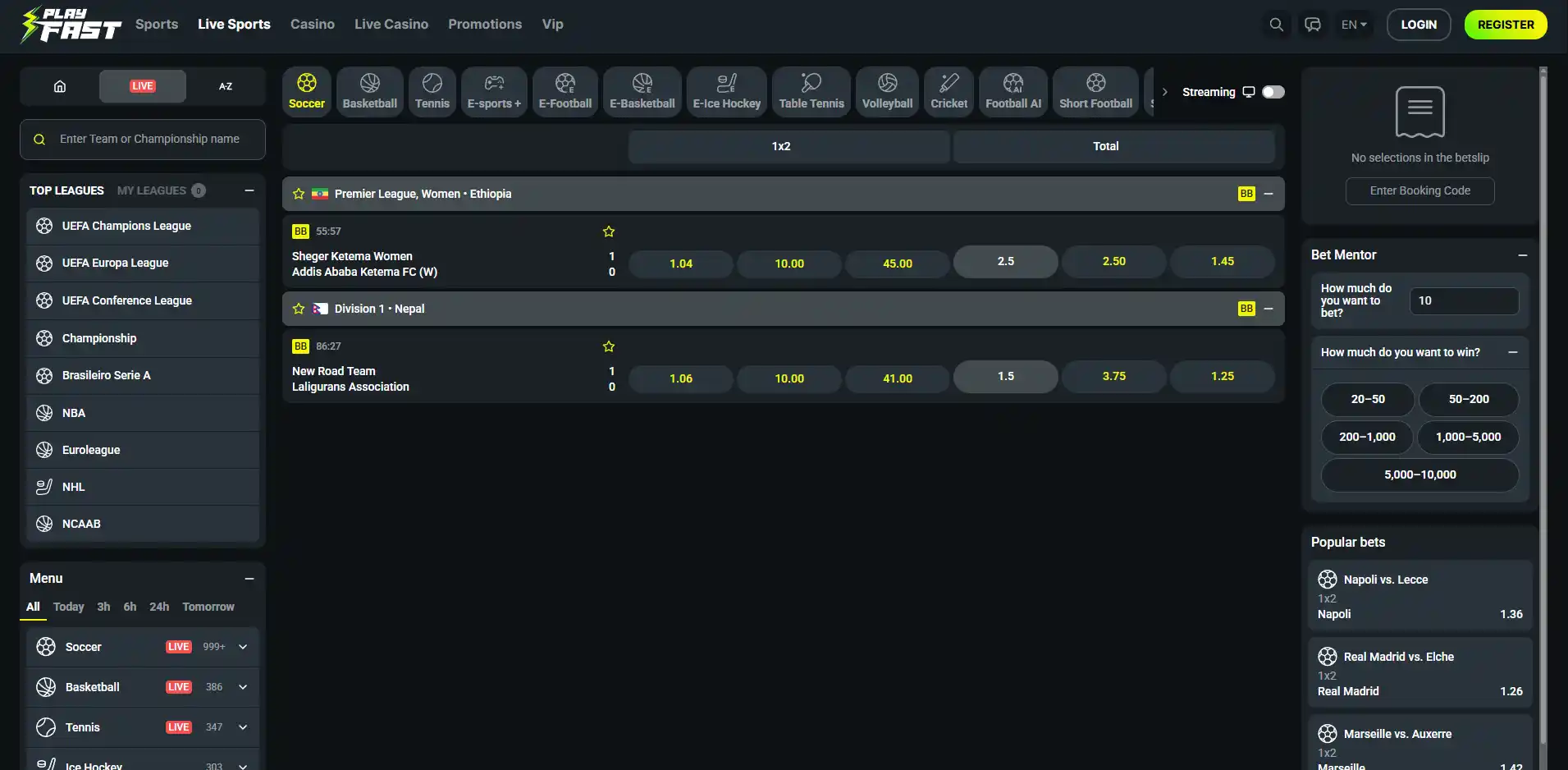
Task: Open the Table Tennis category
Action: pos(811,91)
